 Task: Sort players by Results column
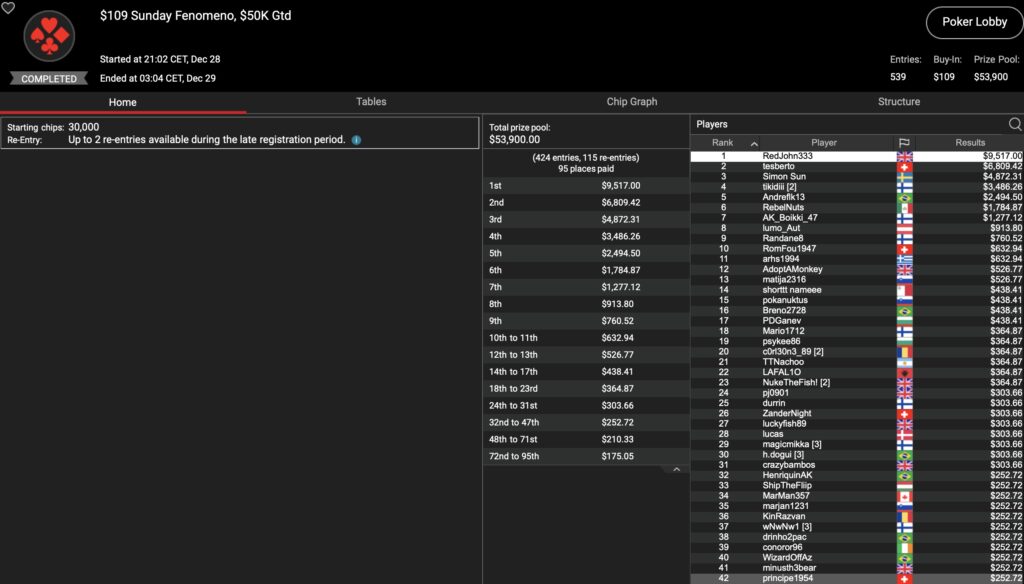[x=969, y=143]
